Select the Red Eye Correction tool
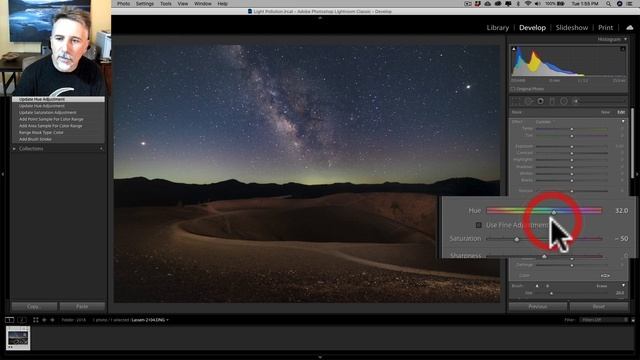 (540, 101)
